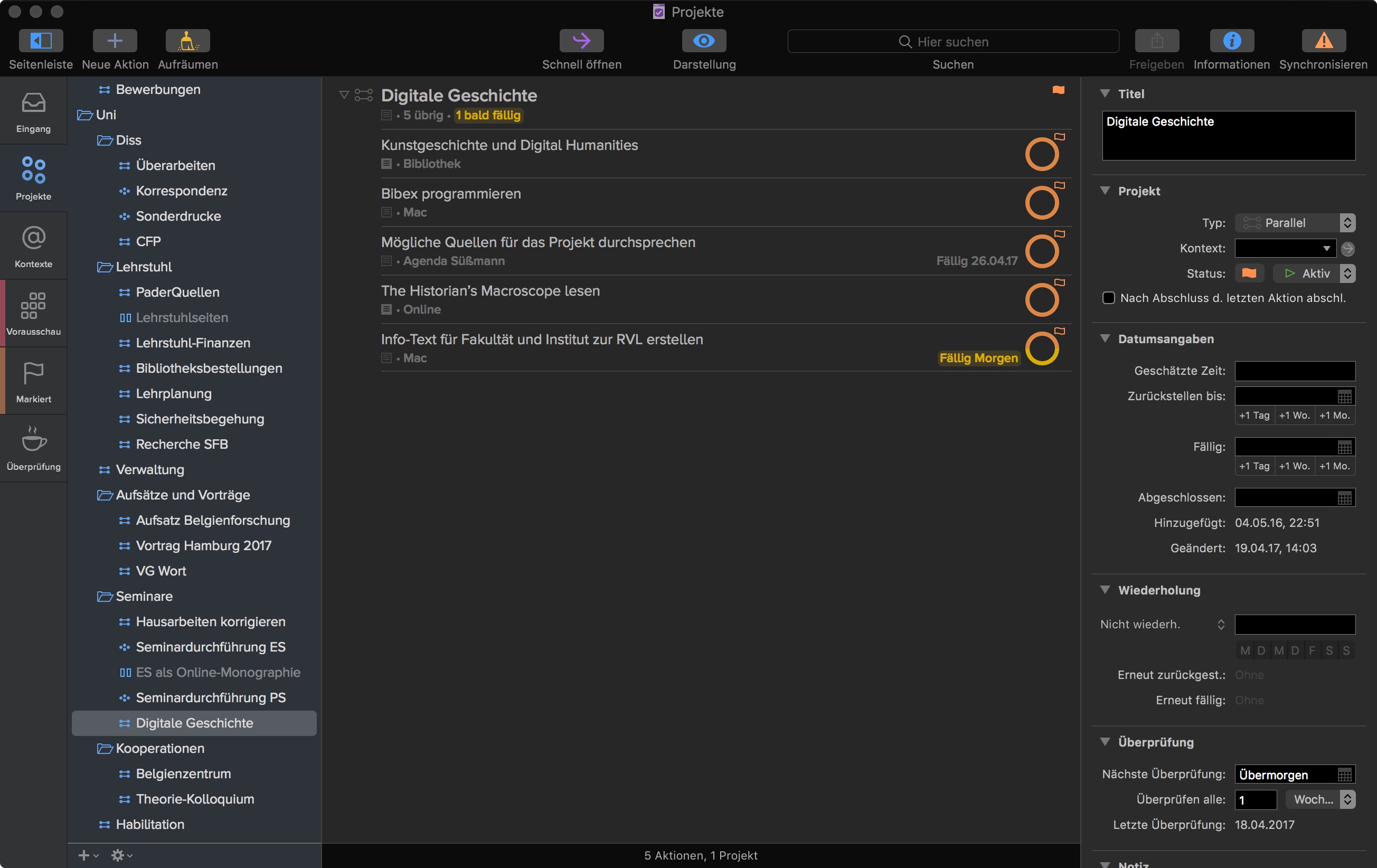Image resolution: width=1377 pixels, height=868 pixels.
Task: Collapse the Digitale Geschichte project triangle
Action: 344,95
